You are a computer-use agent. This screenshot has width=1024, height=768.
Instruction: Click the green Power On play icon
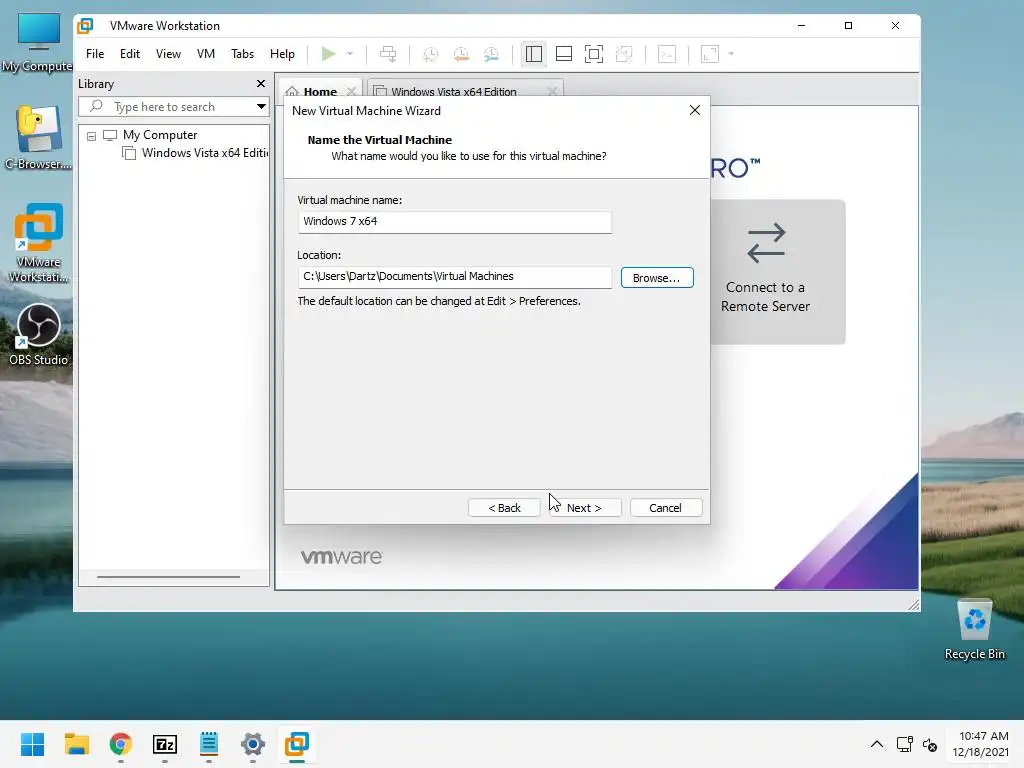point(328,54)
